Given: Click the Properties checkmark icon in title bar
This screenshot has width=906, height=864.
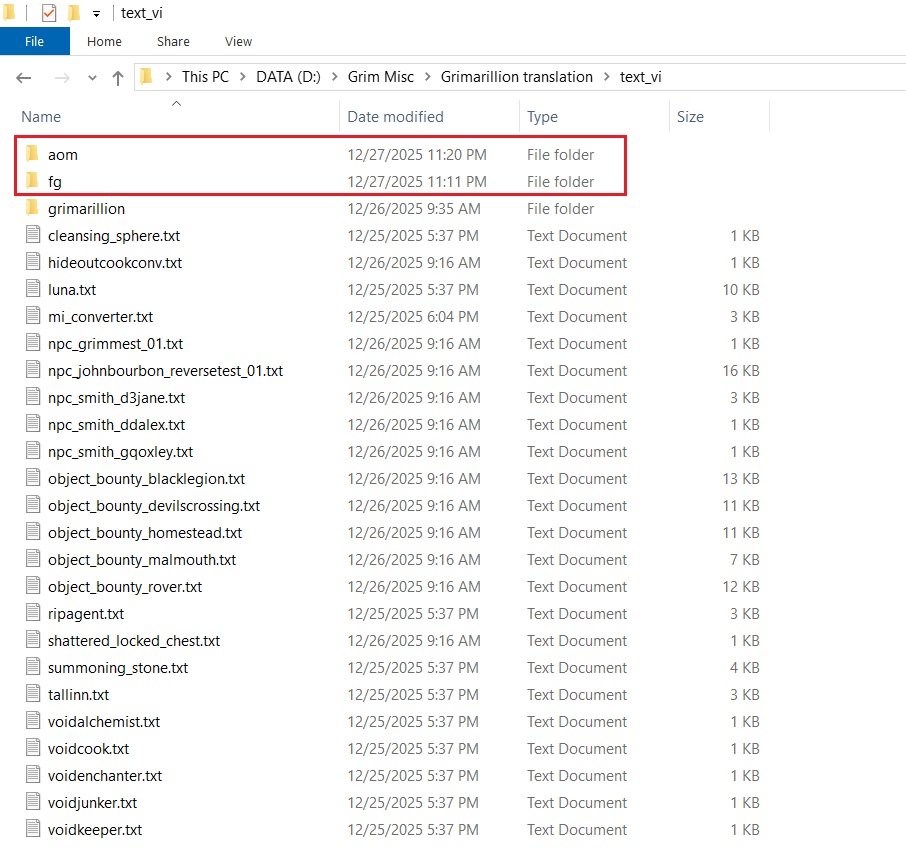Looking at the screenshot, I should coord(49,13).
